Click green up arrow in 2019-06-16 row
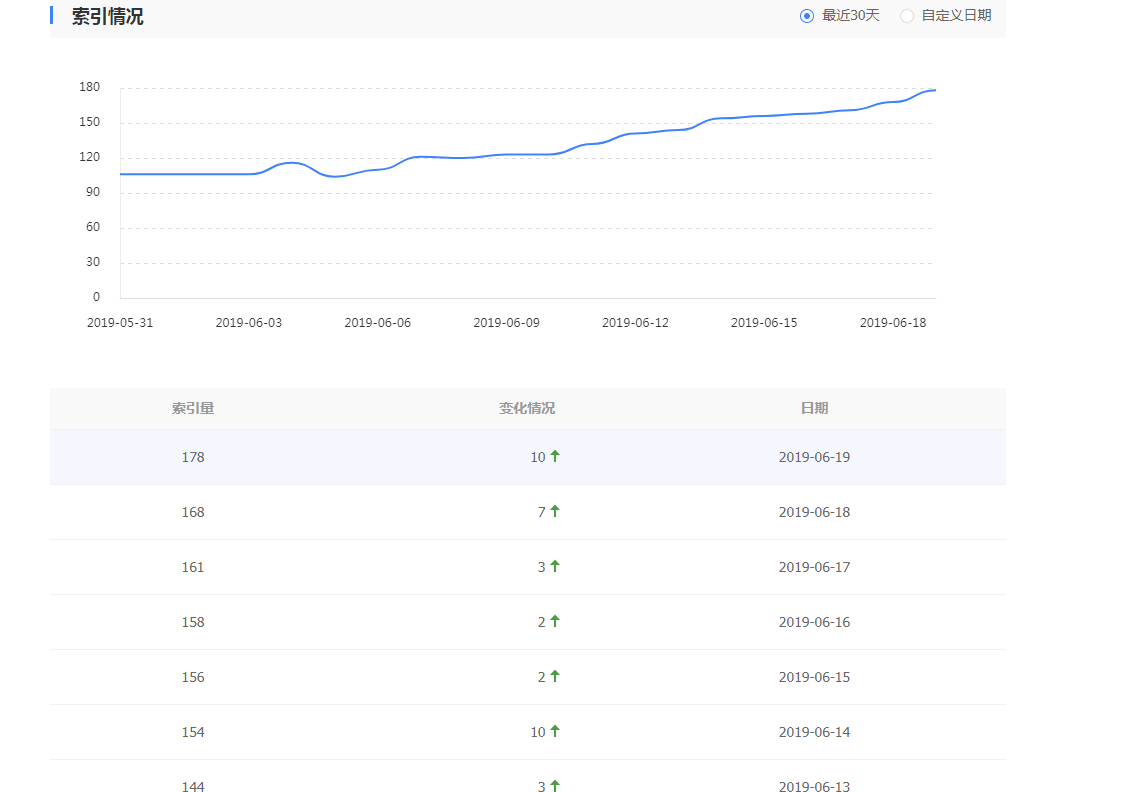 [x=555, y=621]
